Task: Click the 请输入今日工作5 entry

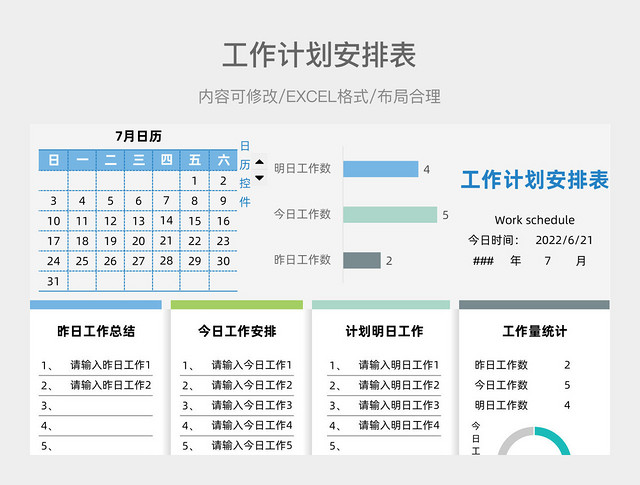Action: (x=252, y=445)
